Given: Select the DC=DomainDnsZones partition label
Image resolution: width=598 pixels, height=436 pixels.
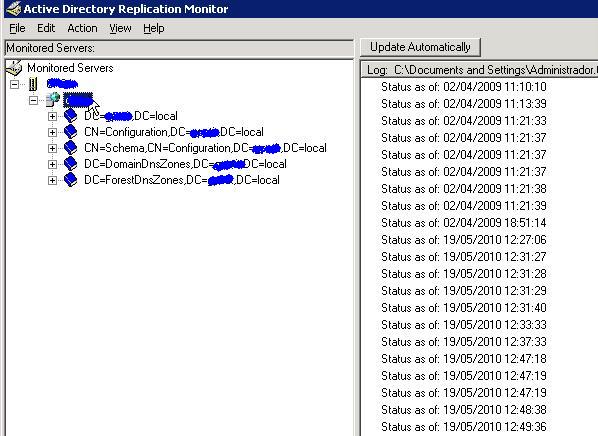Looking at the screenshot, I should point(185,164).
